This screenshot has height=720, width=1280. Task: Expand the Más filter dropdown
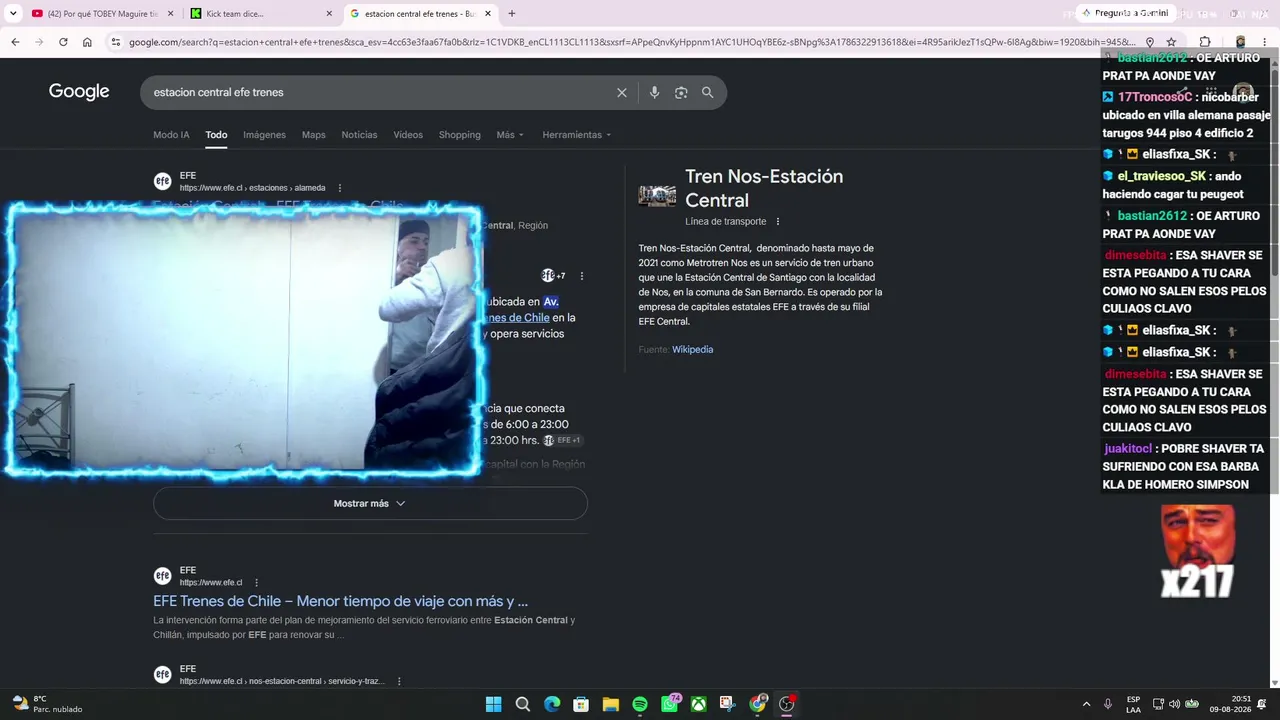click(x=510, y=135)
